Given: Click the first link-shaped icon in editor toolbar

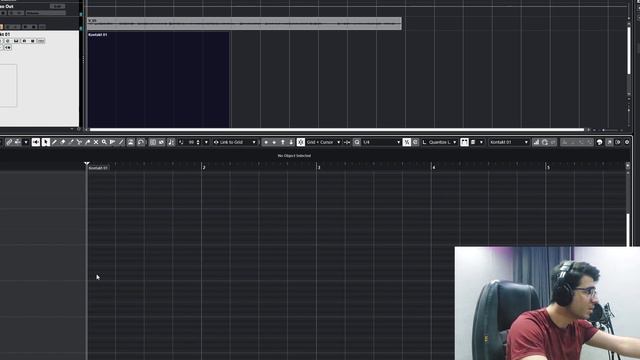Looking at the screenshot, I should tap(9, 142).
